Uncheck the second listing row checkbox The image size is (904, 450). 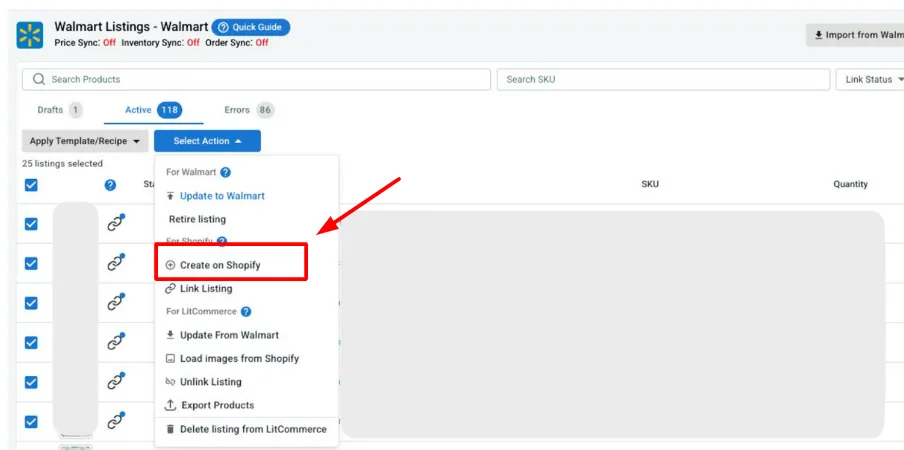click(x=31, y=263)
